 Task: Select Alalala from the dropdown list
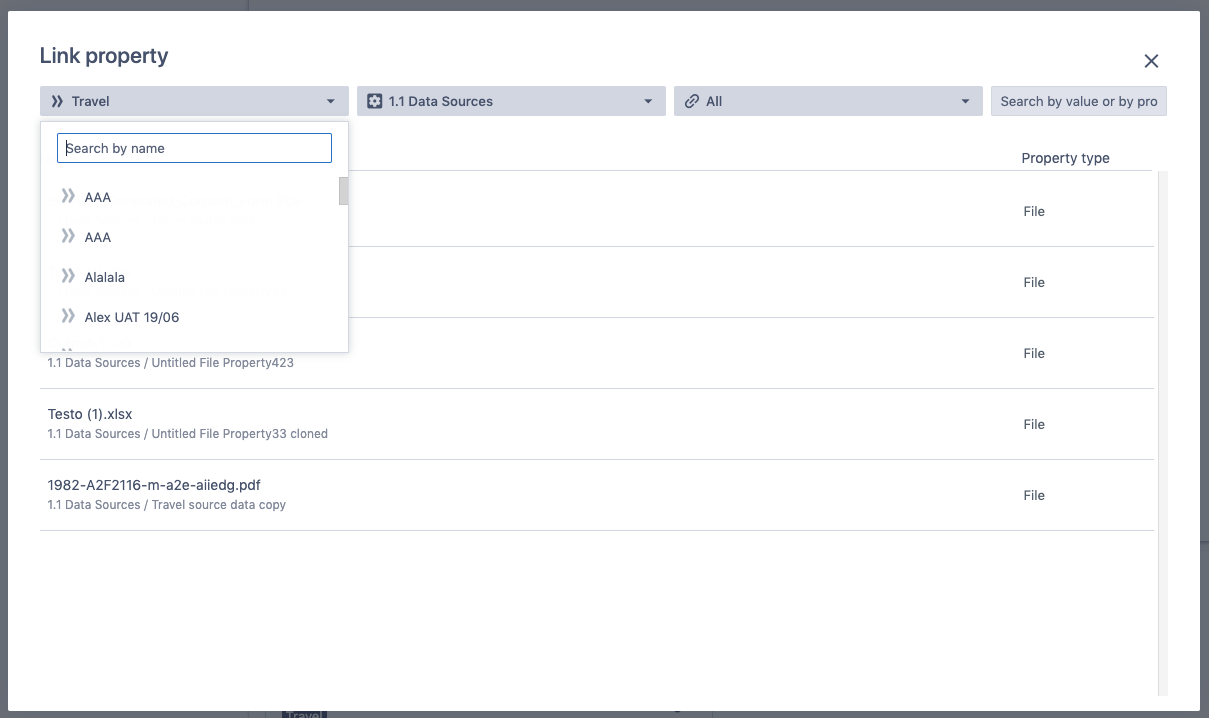tap(105, 277)
